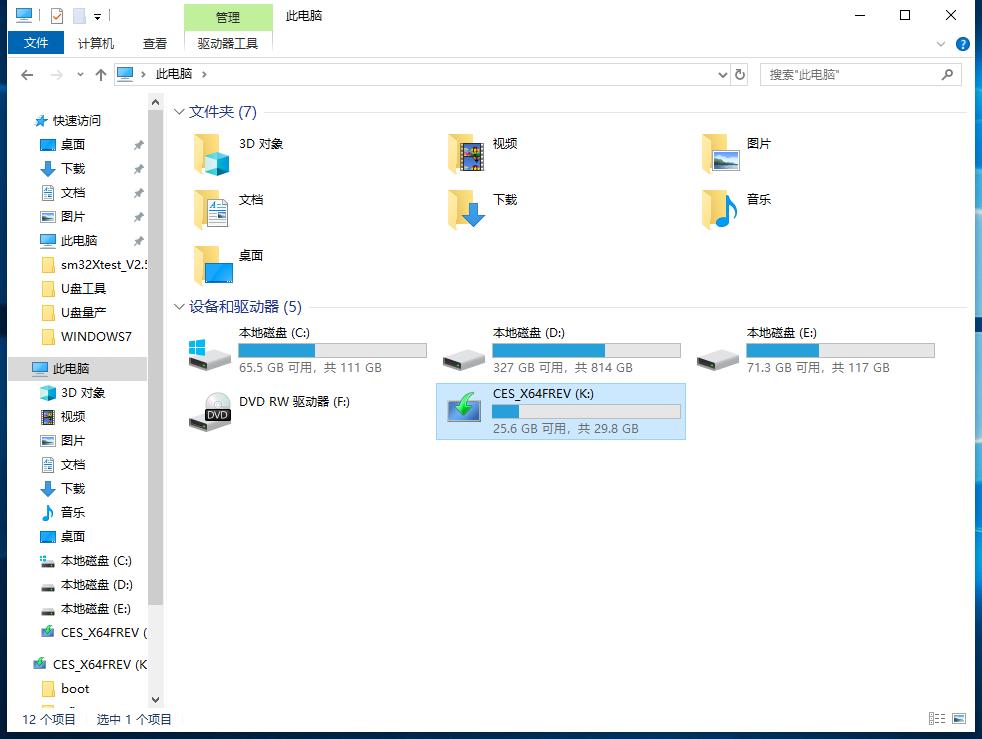
Task: Click the refresh icon in address bar
Action: (x=739, y=74)
